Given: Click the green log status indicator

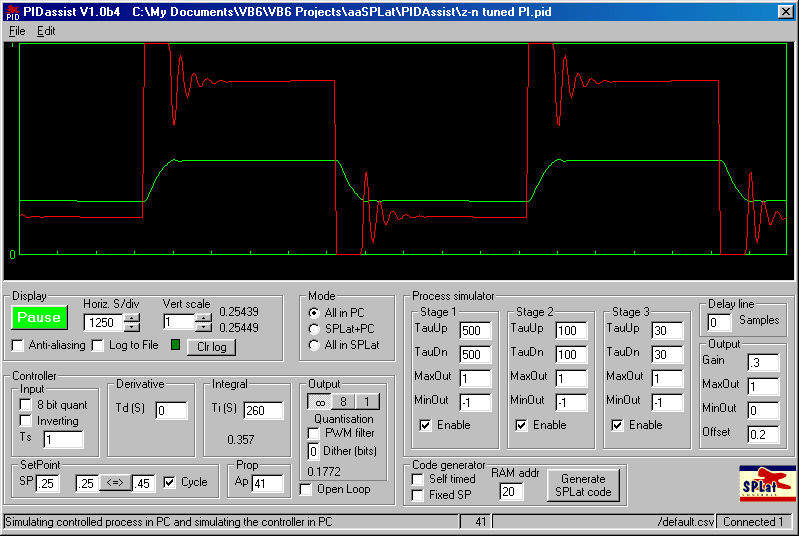Looking at the screenshot, I should (x=175, y=346).
